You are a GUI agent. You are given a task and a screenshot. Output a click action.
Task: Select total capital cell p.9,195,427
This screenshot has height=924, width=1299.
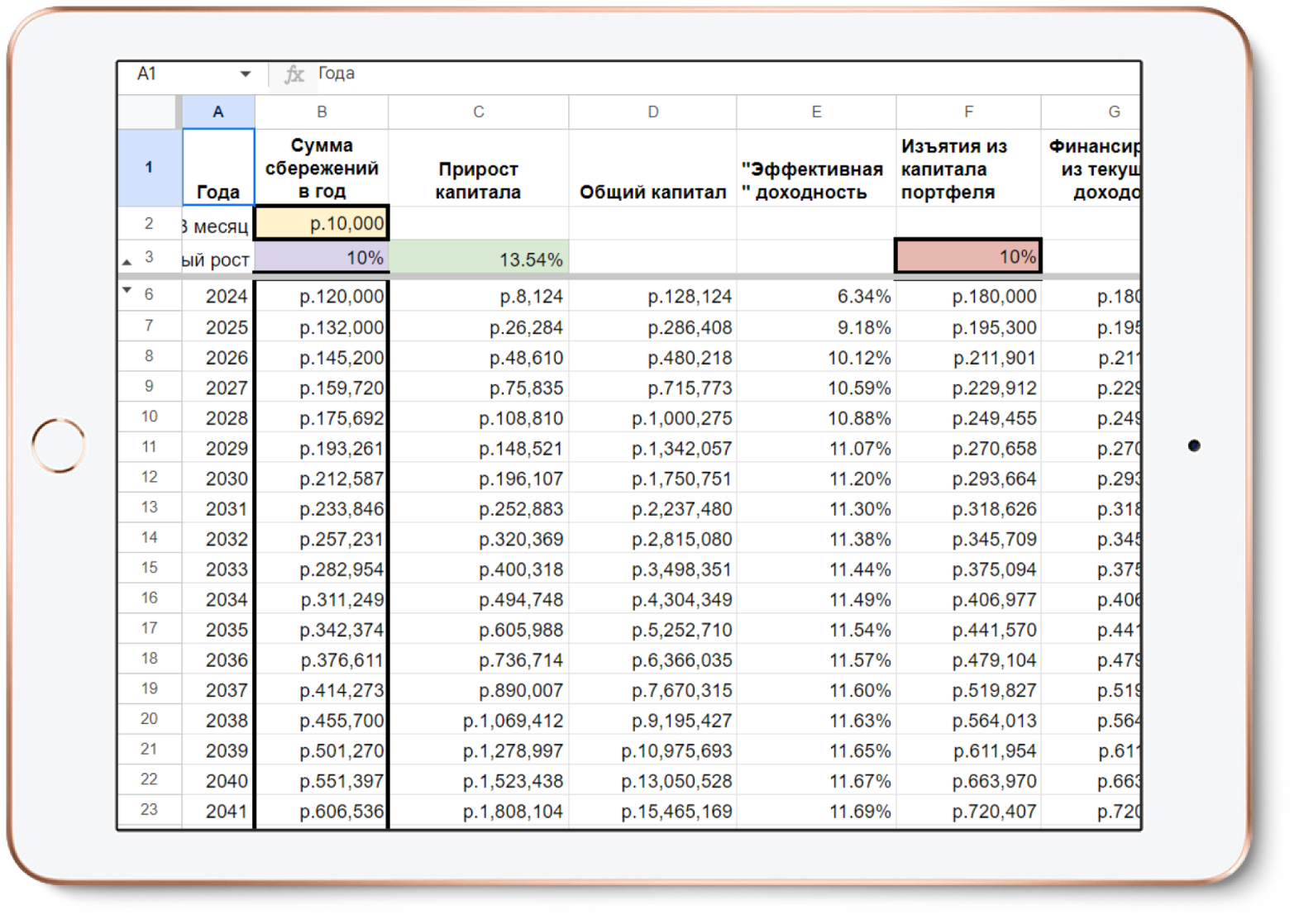click(x=653, y=721)
